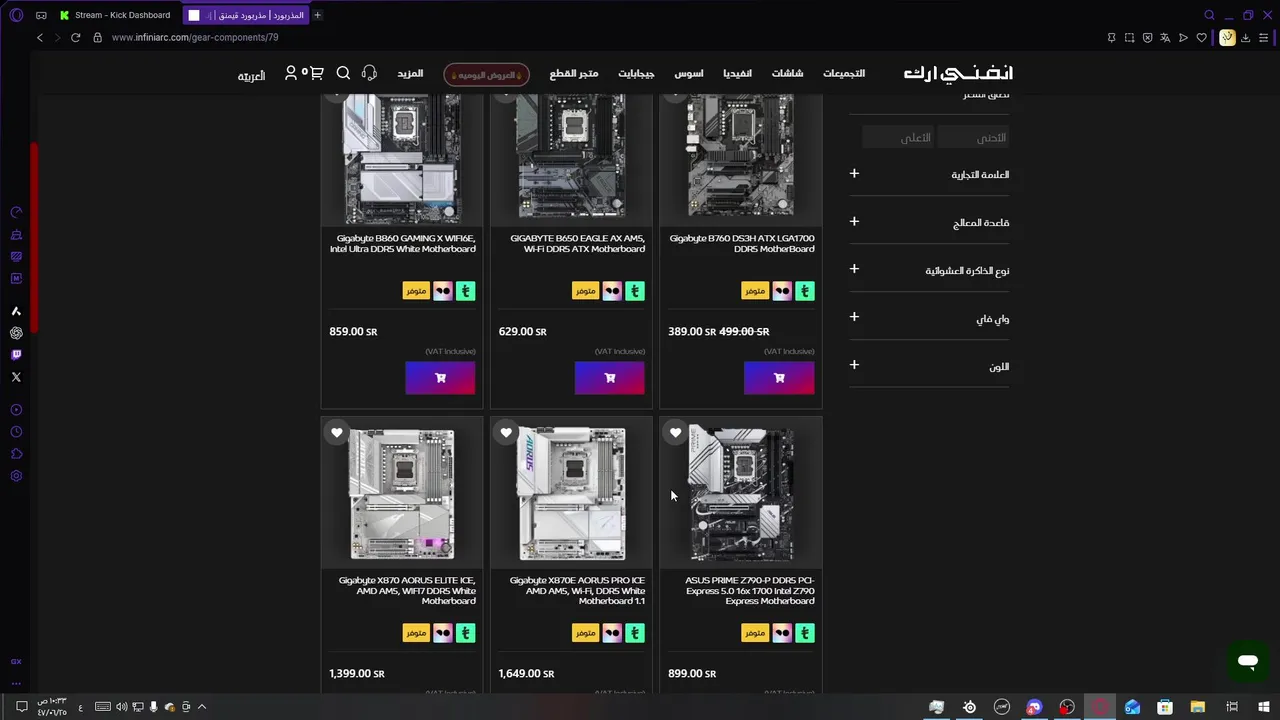Viewport: 1280px width, 720px height.
Task: Open the shopping cart icon
Action: tap(316, 73)
